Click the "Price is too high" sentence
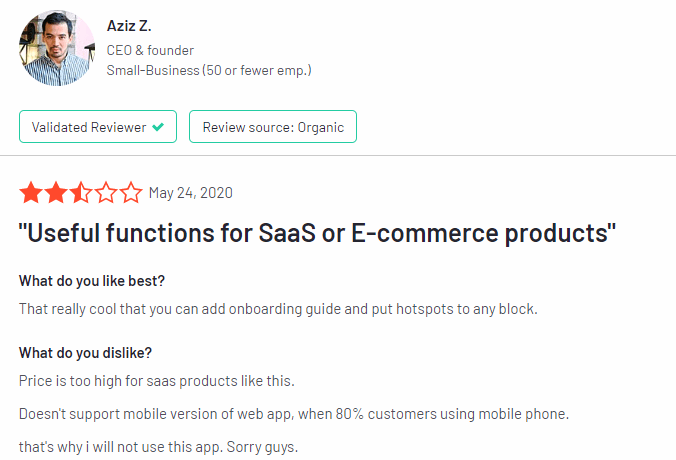This screenshot has height=460, width=676. click(x=155, y=381)
